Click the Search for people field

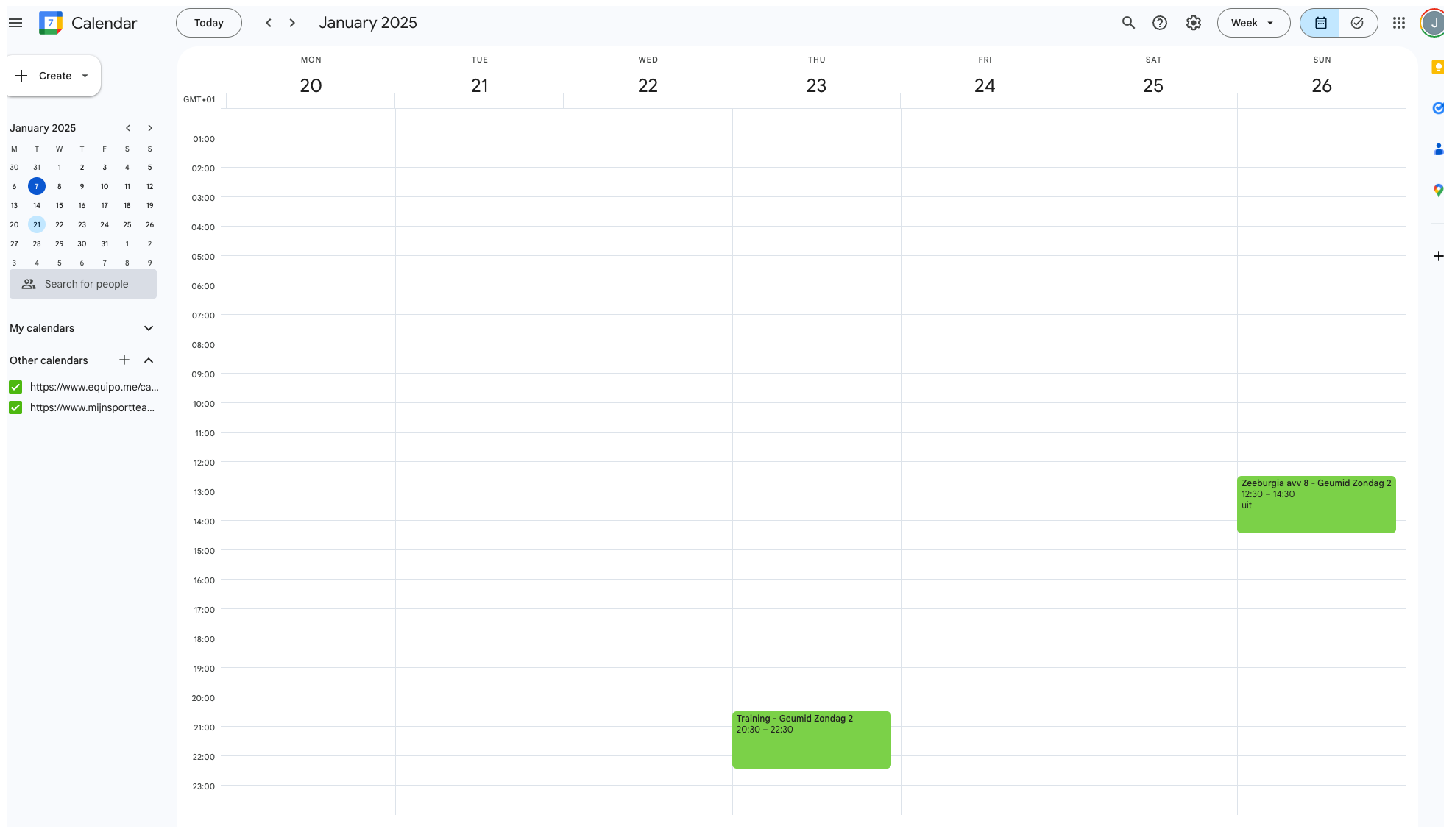coord(83,284)
